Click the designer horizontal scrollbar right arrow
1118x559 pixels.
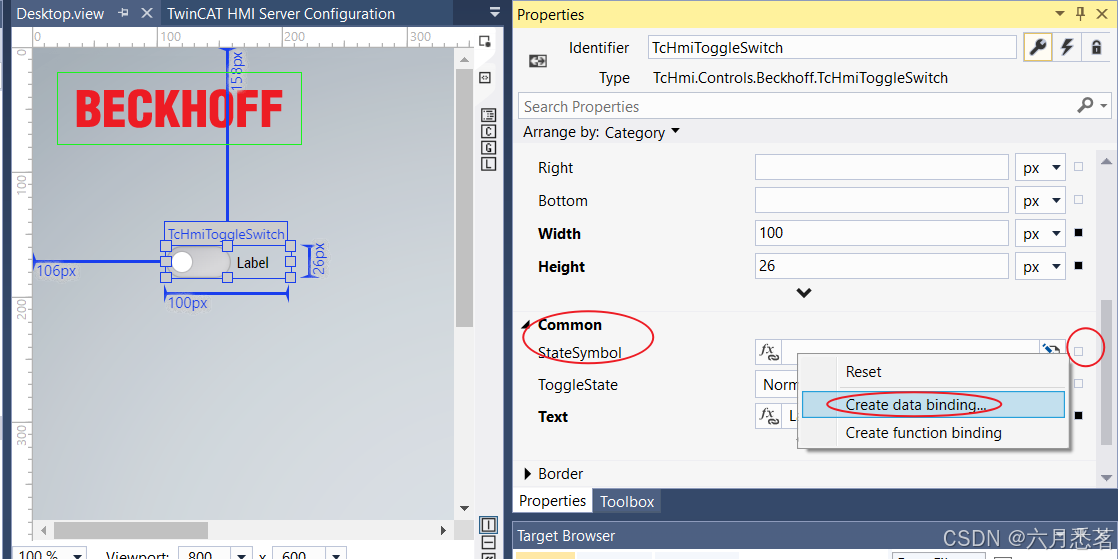(x=443, y=530)
